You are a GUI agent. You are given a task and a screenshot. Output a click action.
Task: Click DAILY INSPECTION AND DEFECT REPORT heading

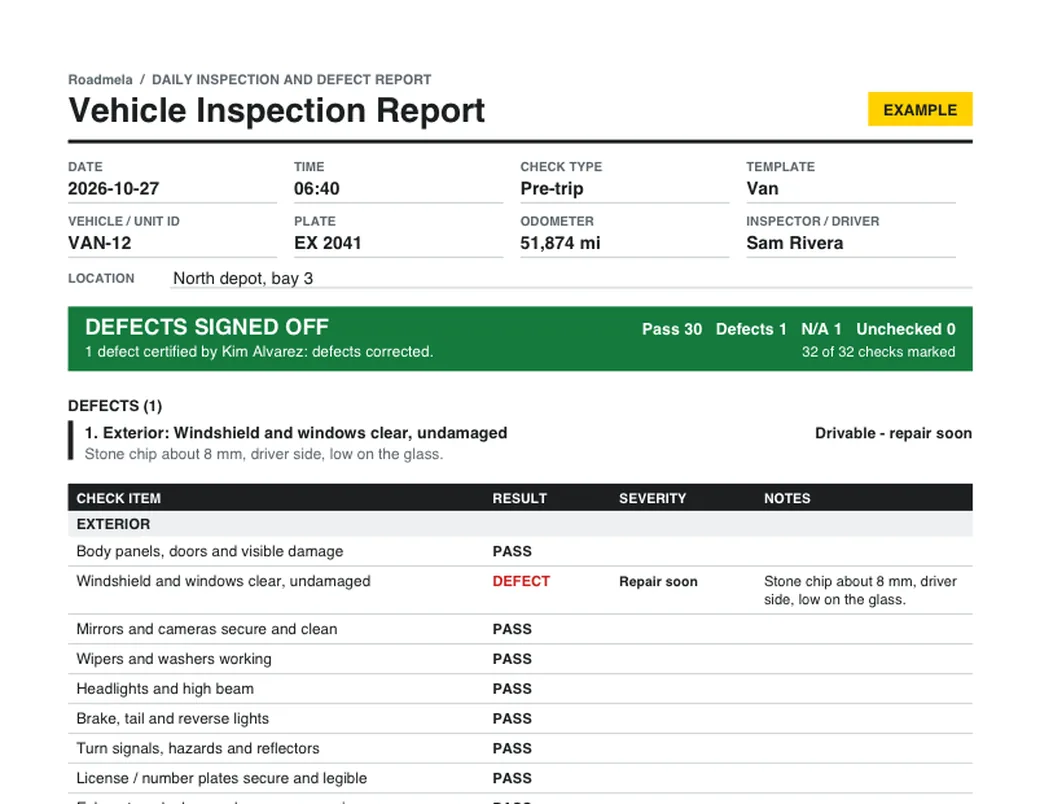coord(292,80)
